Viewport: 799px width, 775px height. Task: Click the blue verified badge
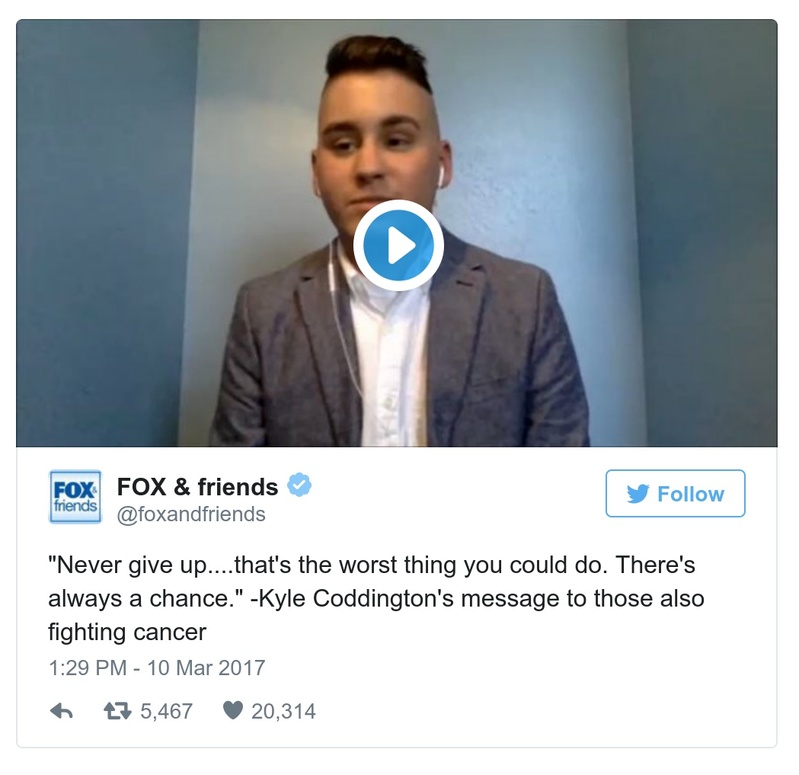click(x=299, y=485)
